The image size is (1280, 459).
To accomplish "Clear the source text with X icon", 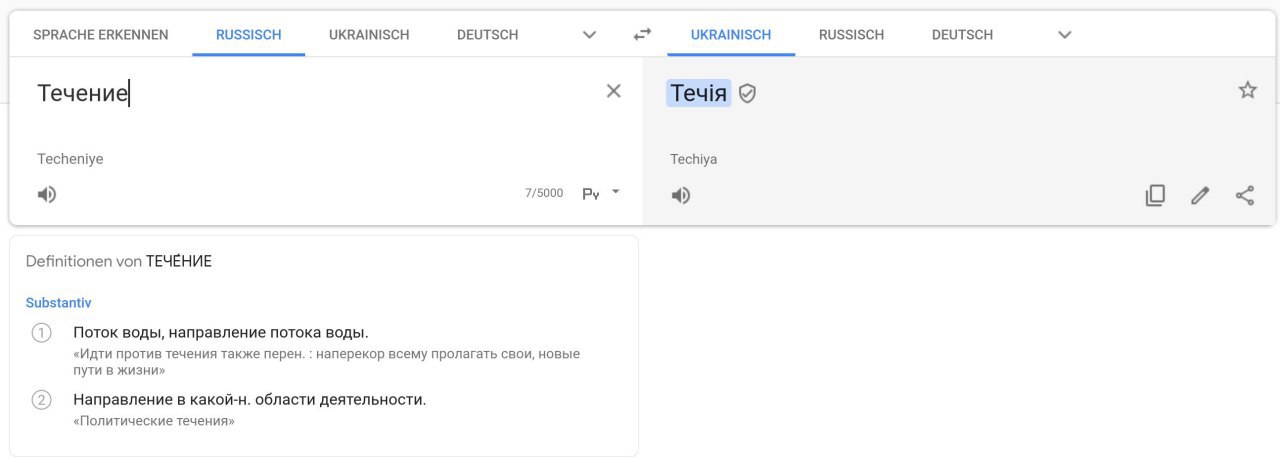I will (614, 91).
